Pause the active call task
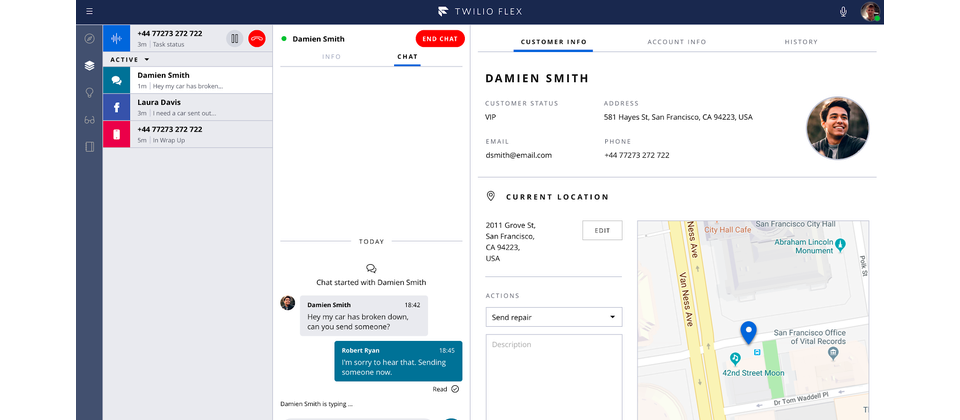Viewport: 960px width, 420px height. (234, 39)
